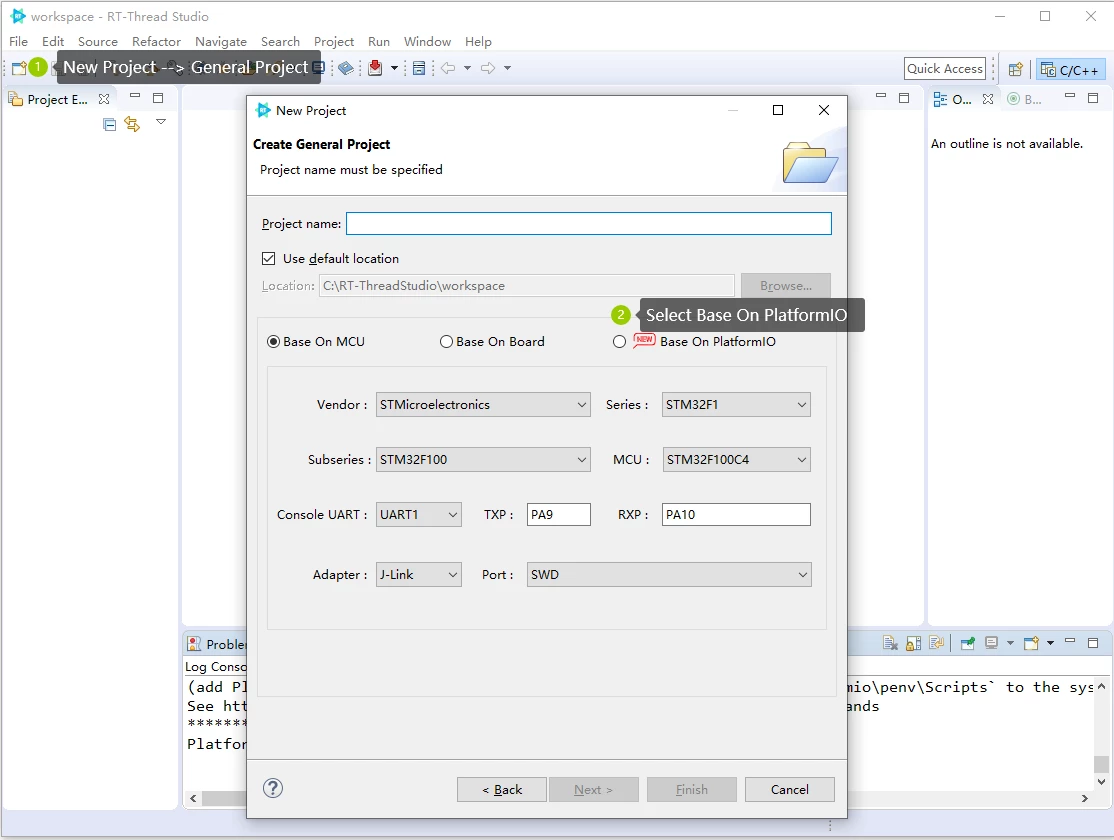1114x840 pixels.
Task: Open the forward history dropdown arrow
Action: [507, 68]
